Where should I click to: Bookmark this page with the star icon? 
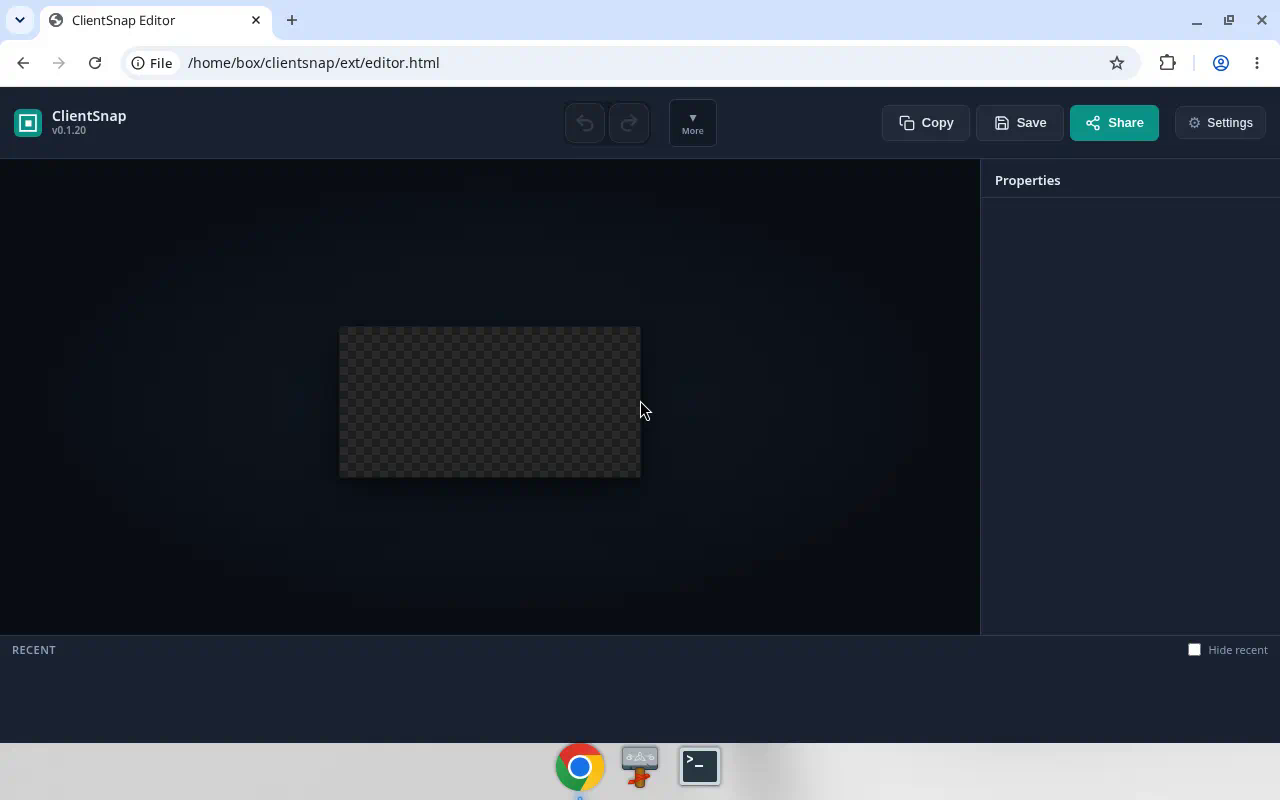[1117, 63]
